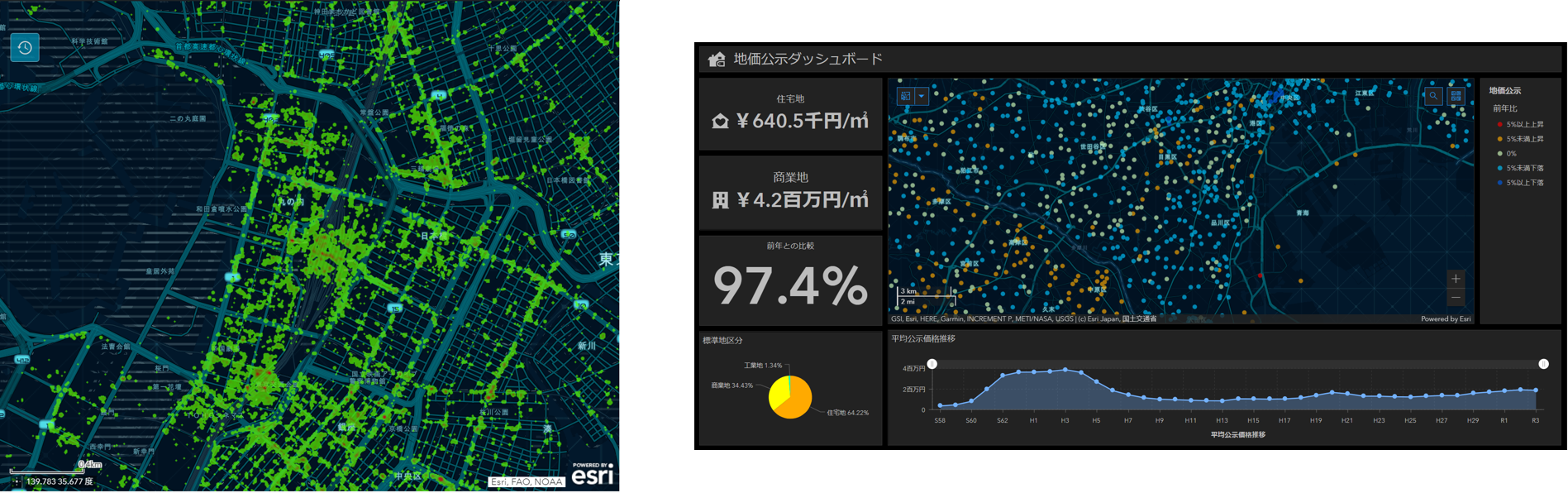Click the 5%以上上昇 legend entry
This screenshot has height=493, width=1568.
[x=1519, y=125]
